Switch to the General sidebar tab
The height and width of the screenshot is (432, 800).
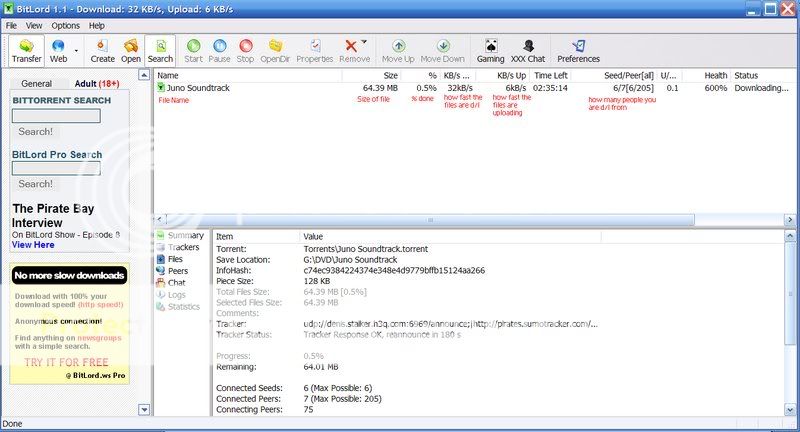[36, 84]
